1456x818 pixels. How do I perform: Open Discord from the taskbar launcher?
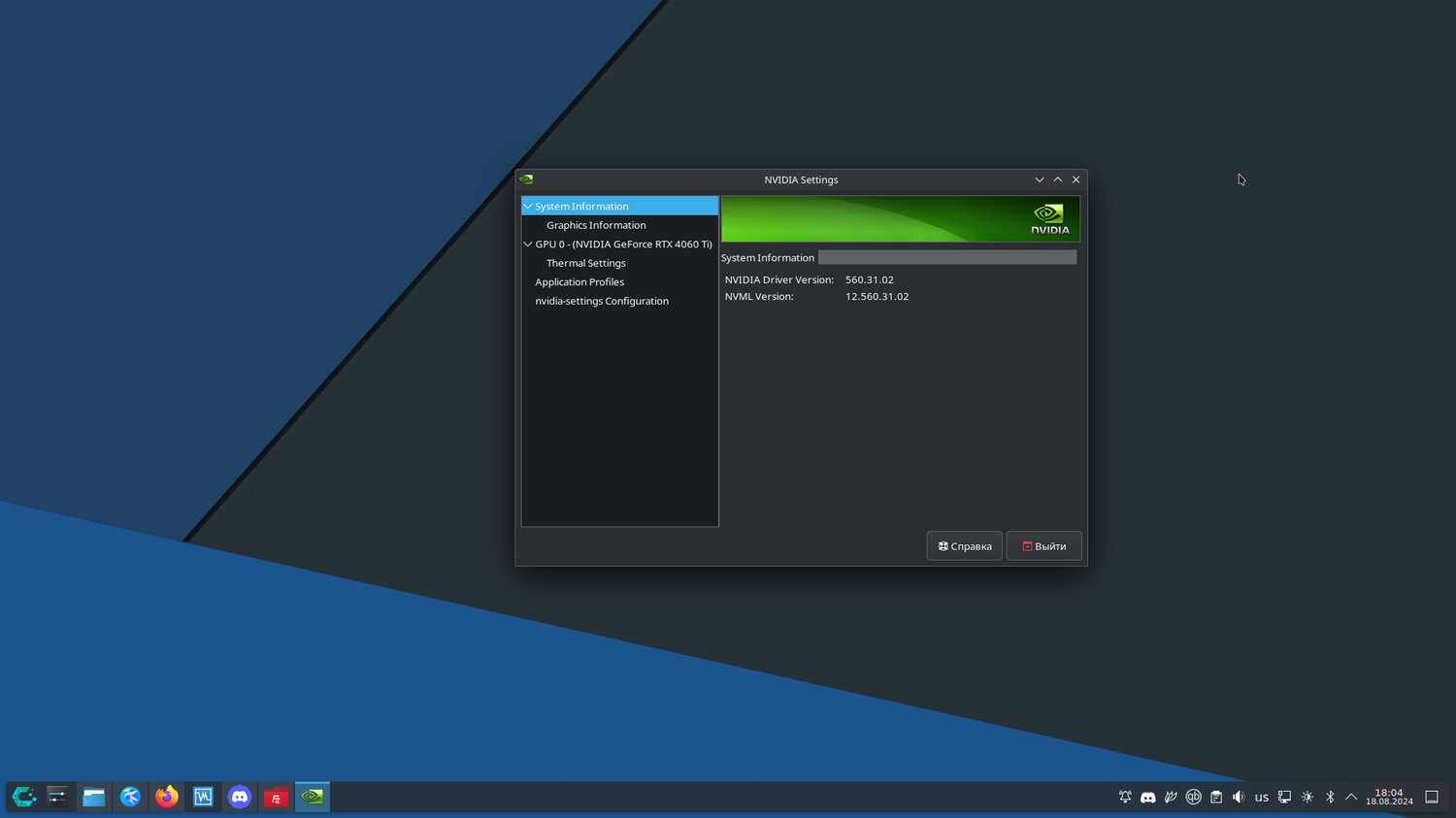(x=240, y=797)
